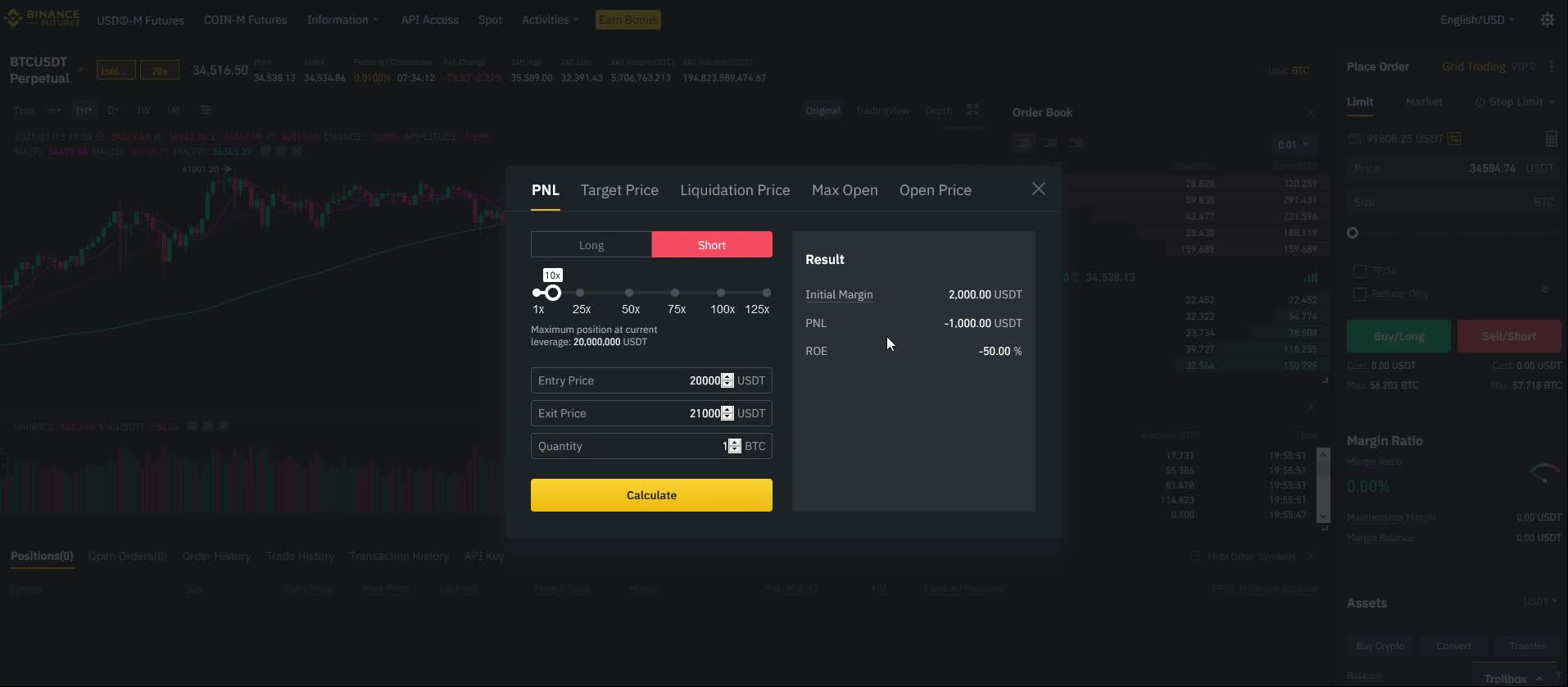Expand the Information menu

[342, 20]
